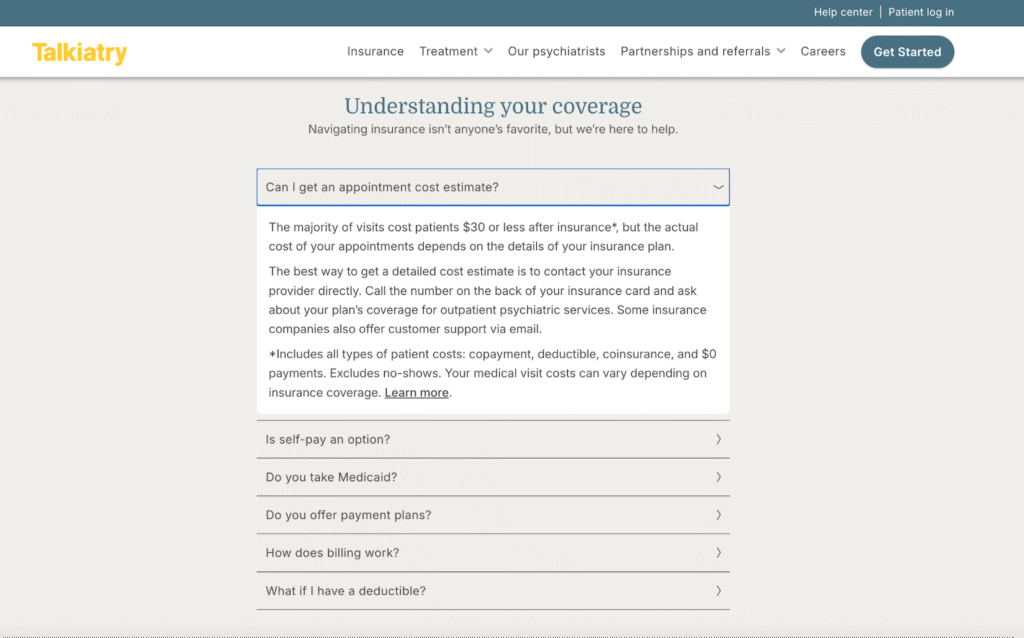
Task: Click chevron arrow beside Medicaid question
Action: coord(718,477)
